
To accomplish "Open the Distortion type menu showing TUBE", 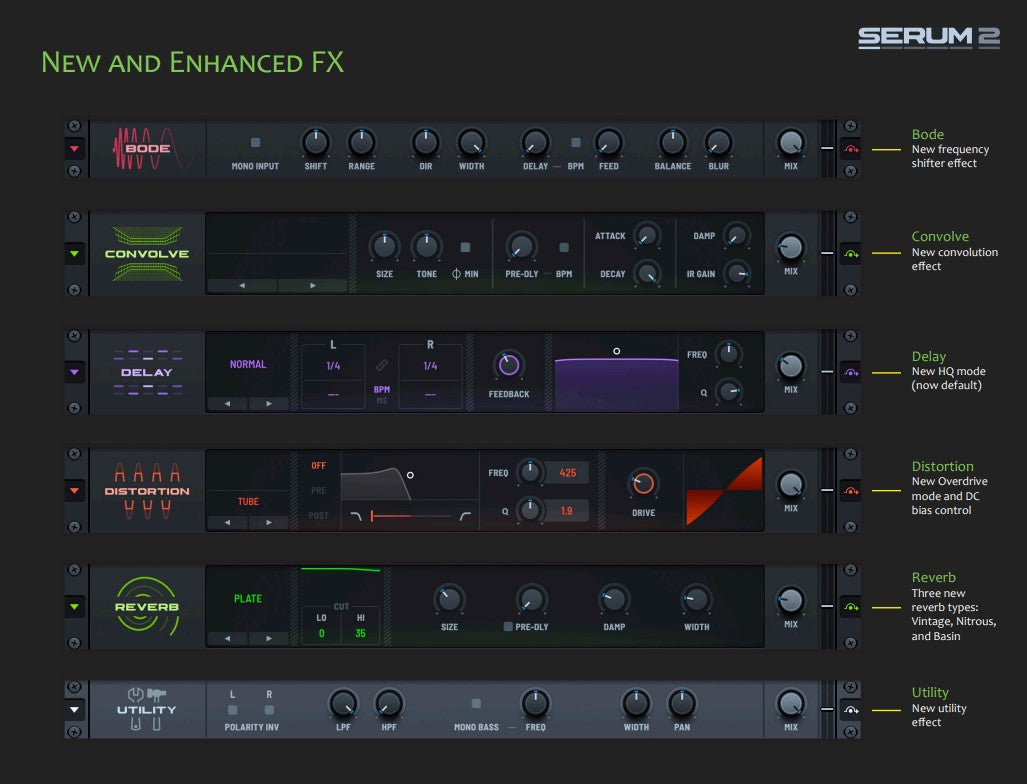I will point(248,502).
